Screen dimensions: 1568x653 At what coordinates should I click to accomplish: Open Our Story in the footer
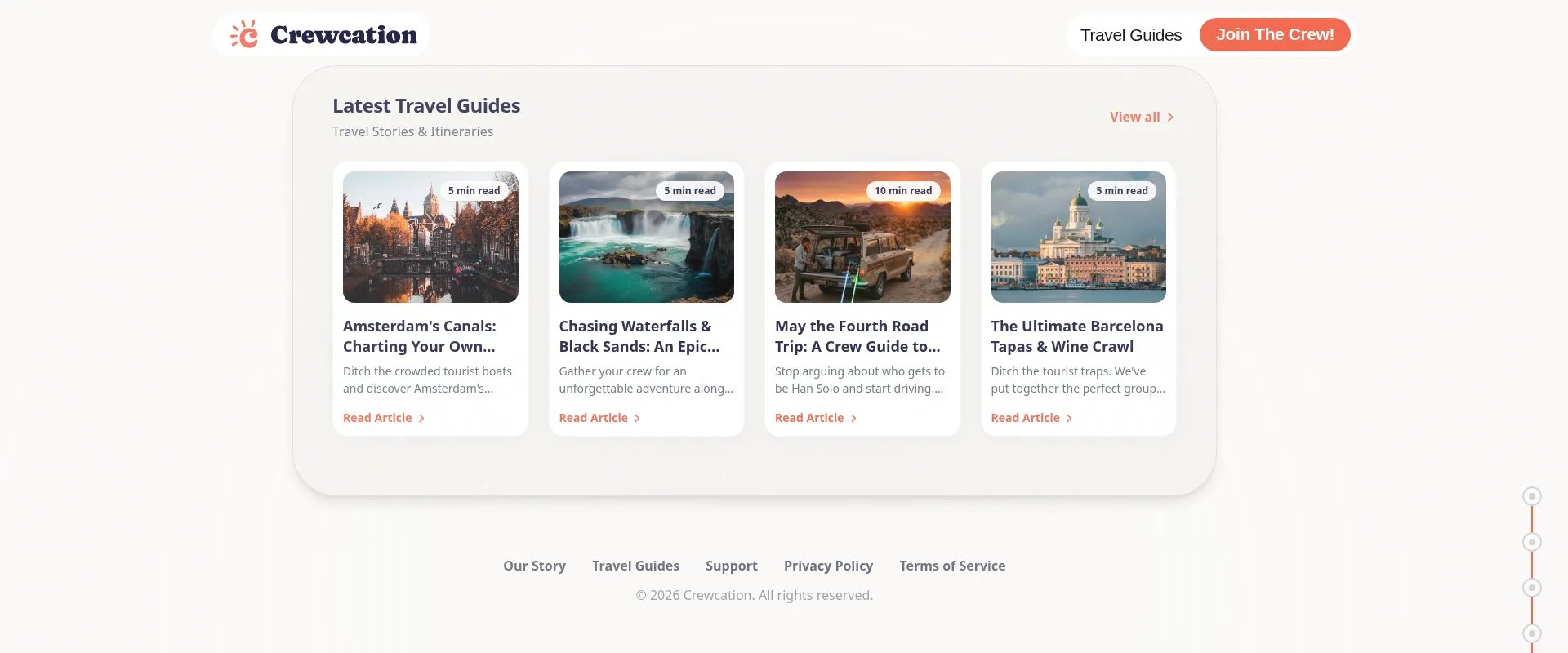click(534, 566)
